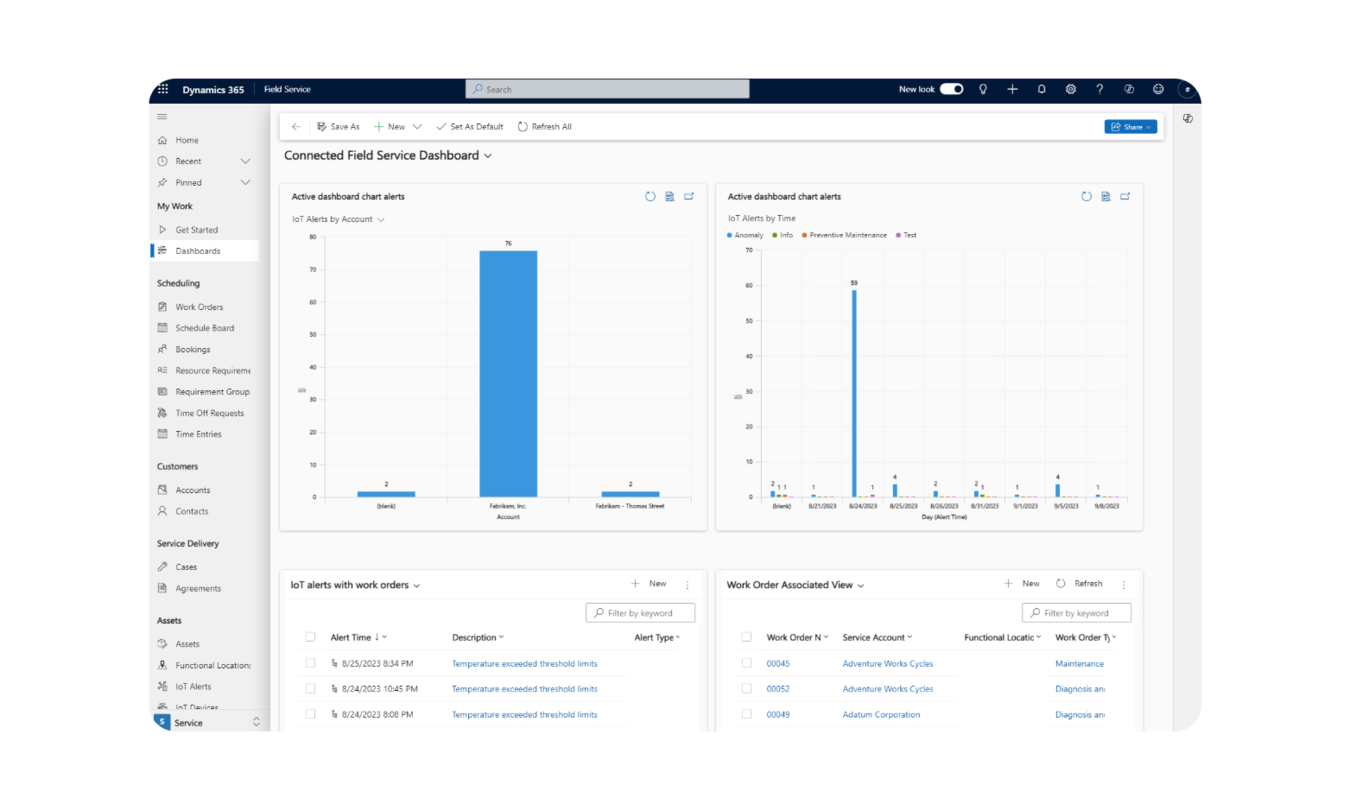Click the notifications bell icon
This screenshot has width=1350, height=810.
[1041, 89]
